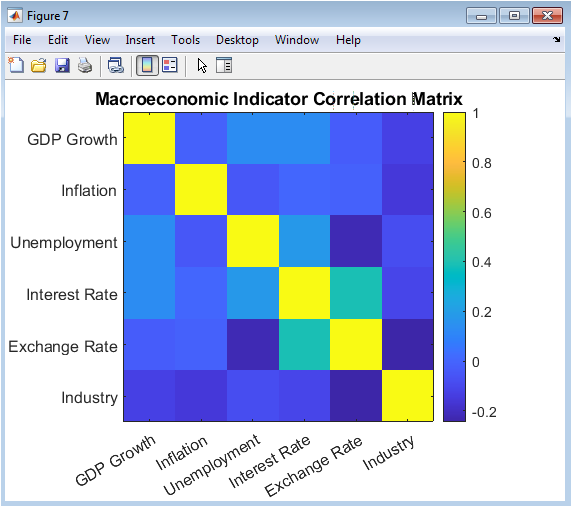Screen dimensions: 572x507
Task: Open the Property Inspector panel icon
Action: (x=224, y=66)
